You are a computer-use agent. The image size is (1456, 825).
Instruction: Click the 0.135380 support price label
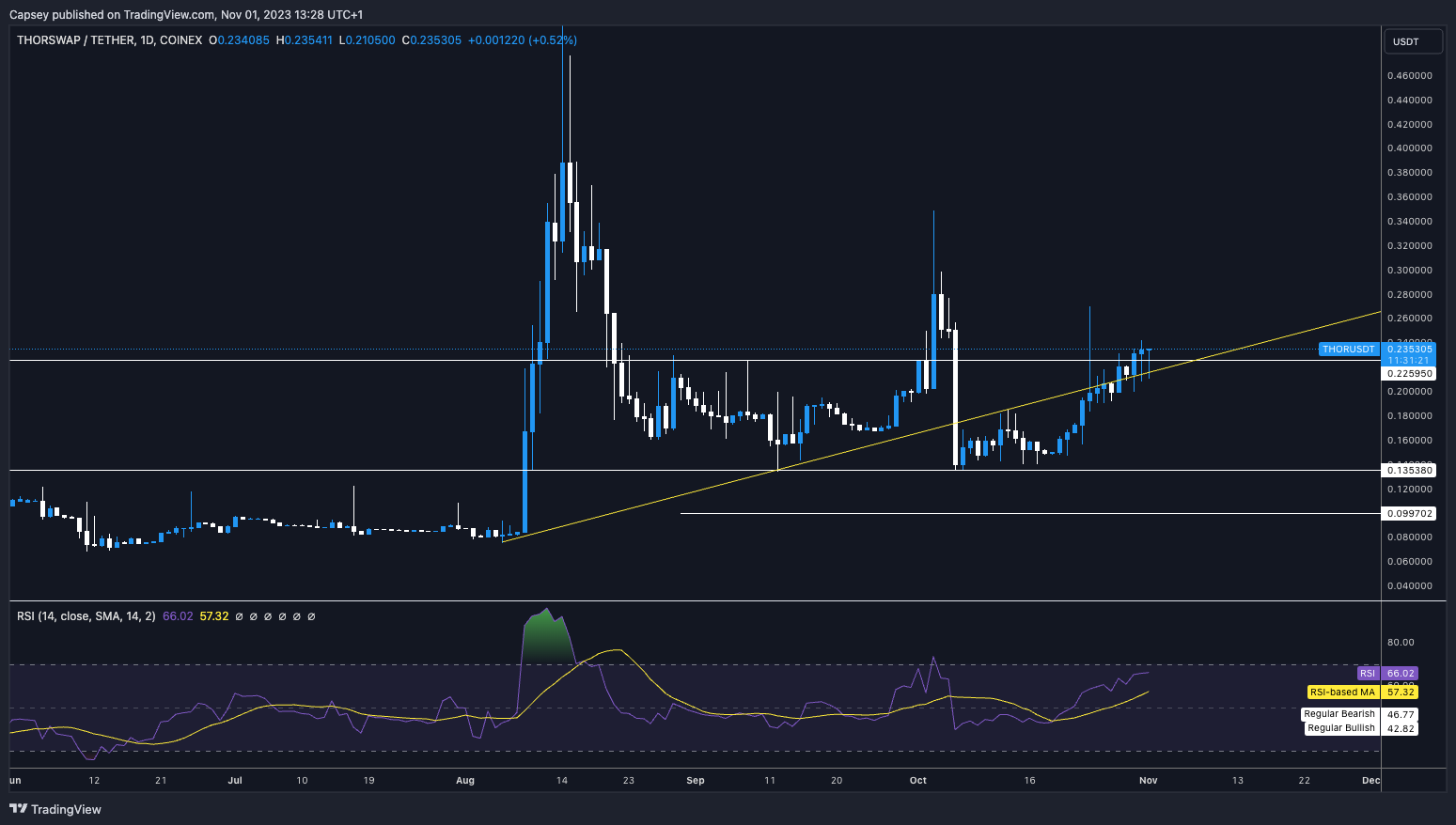1409,470
